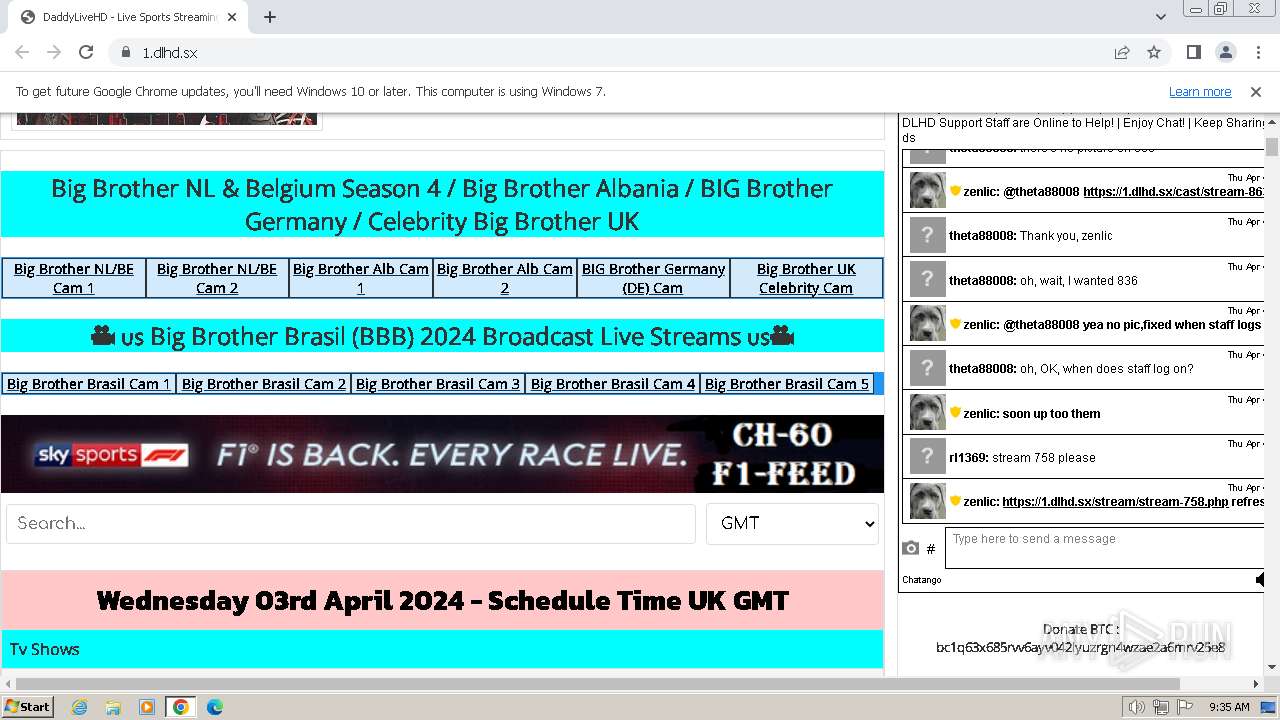1280x720 pixels.
Task: Open Big Brother UK Celebrity Cam
Action: pos(806,278)
